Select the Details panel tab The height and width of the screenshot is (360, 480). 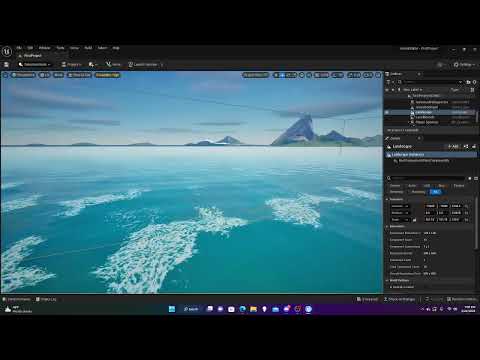(395, 138)
